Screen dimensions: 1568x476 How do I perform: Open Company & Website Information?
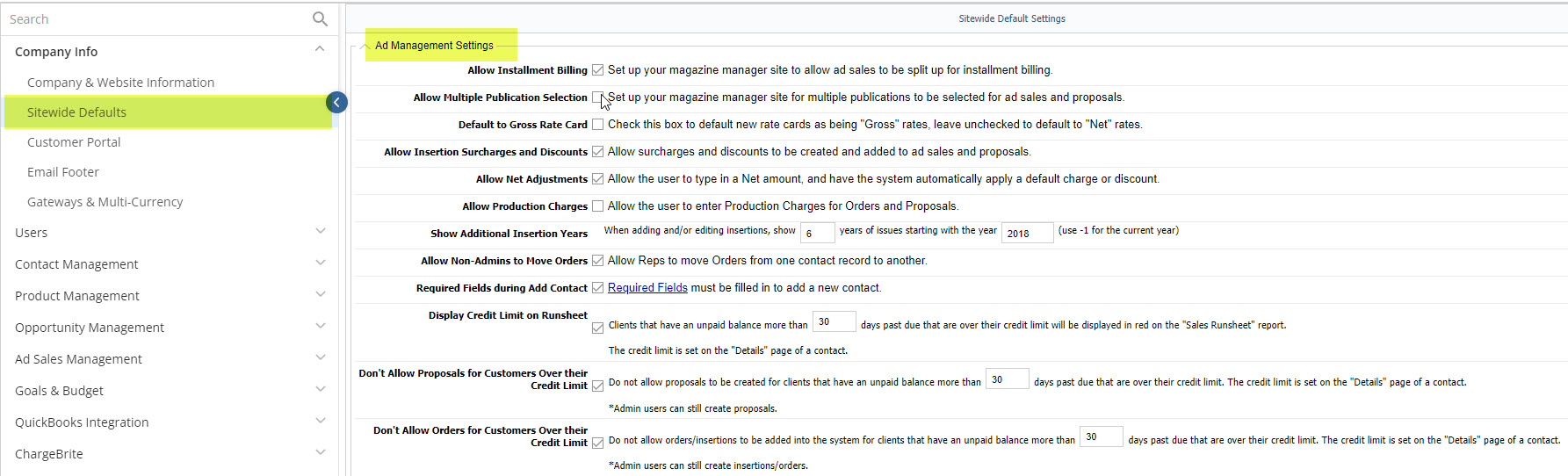coord(120,83)
